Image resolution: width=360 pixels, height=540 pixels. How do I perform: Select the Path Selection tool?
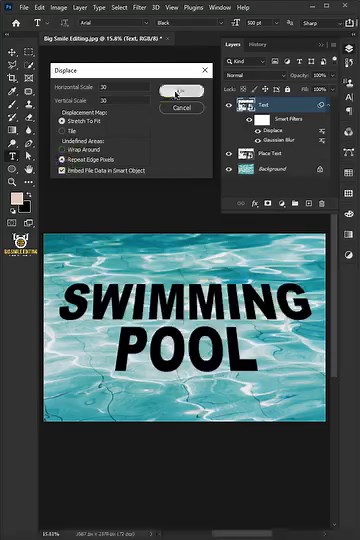[29, 156]
